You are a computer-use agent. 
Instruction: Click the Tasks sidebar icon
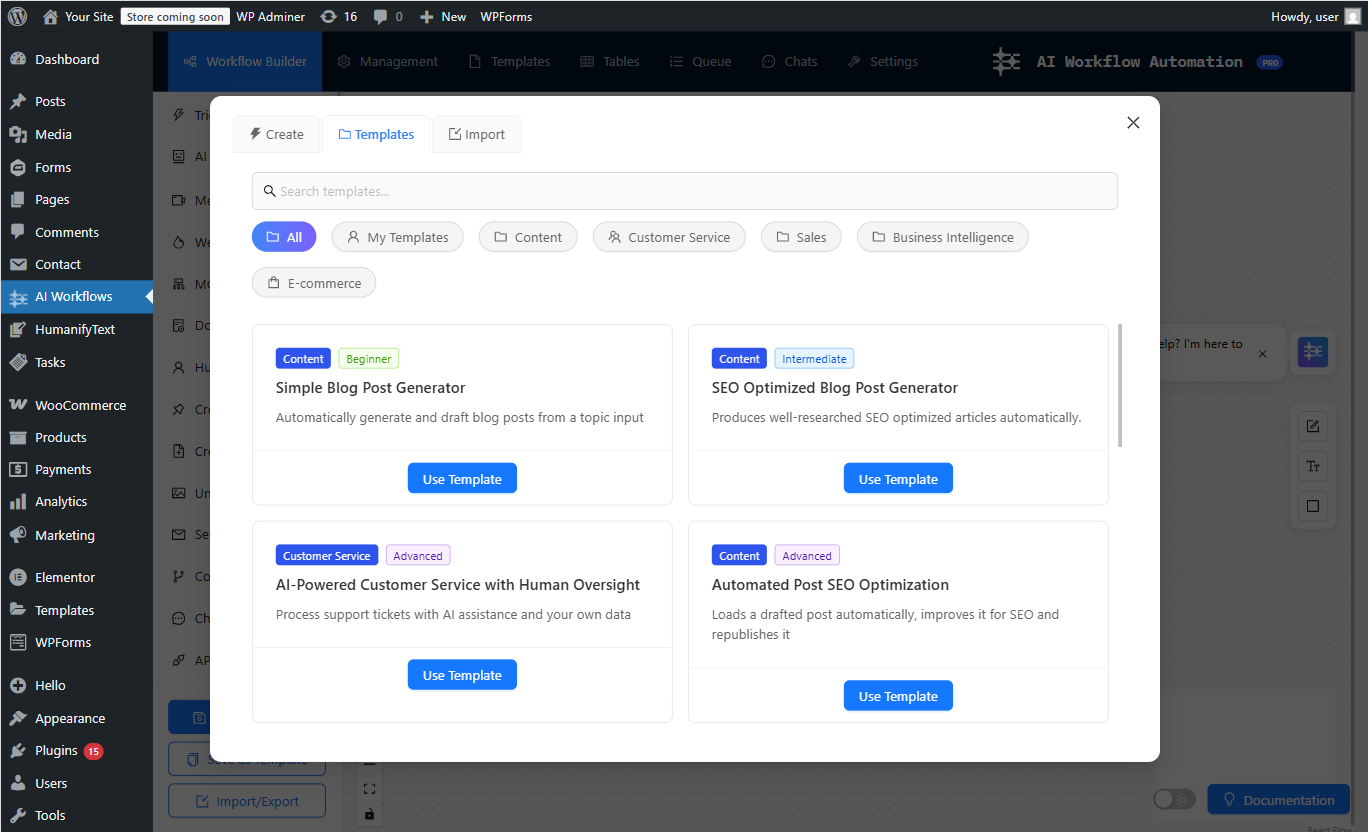pos(18,362)
